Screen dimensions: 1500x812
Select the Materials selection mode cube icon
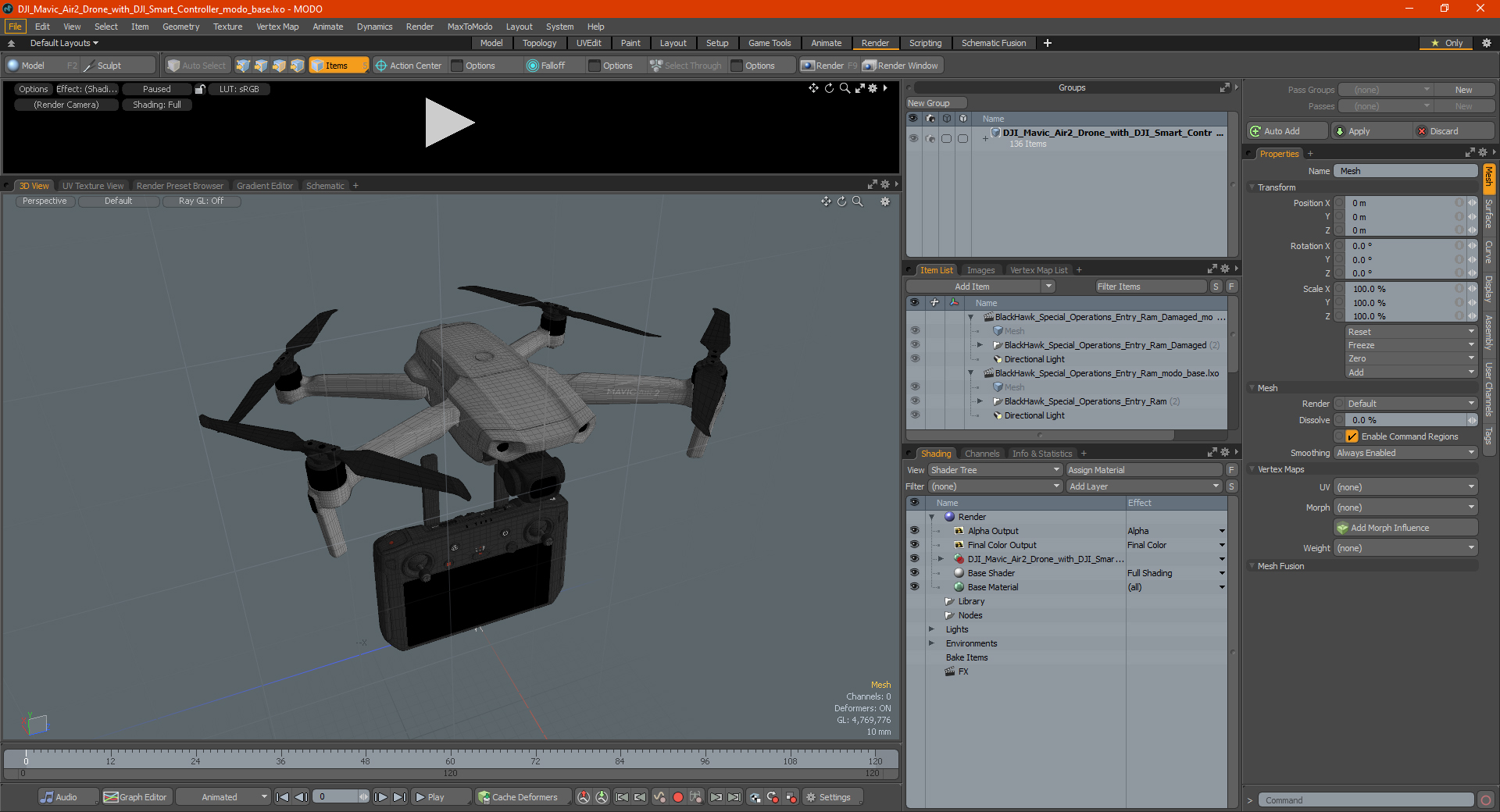[297, 66]
